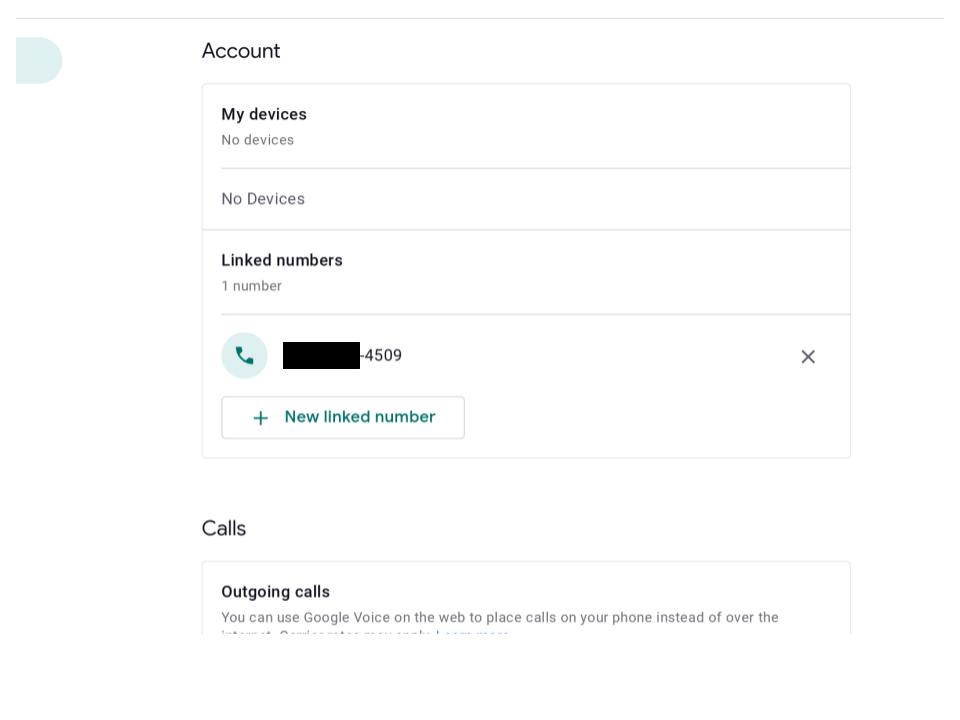
Task: Select the phone number ending in -4509
Action: [342, 356]
